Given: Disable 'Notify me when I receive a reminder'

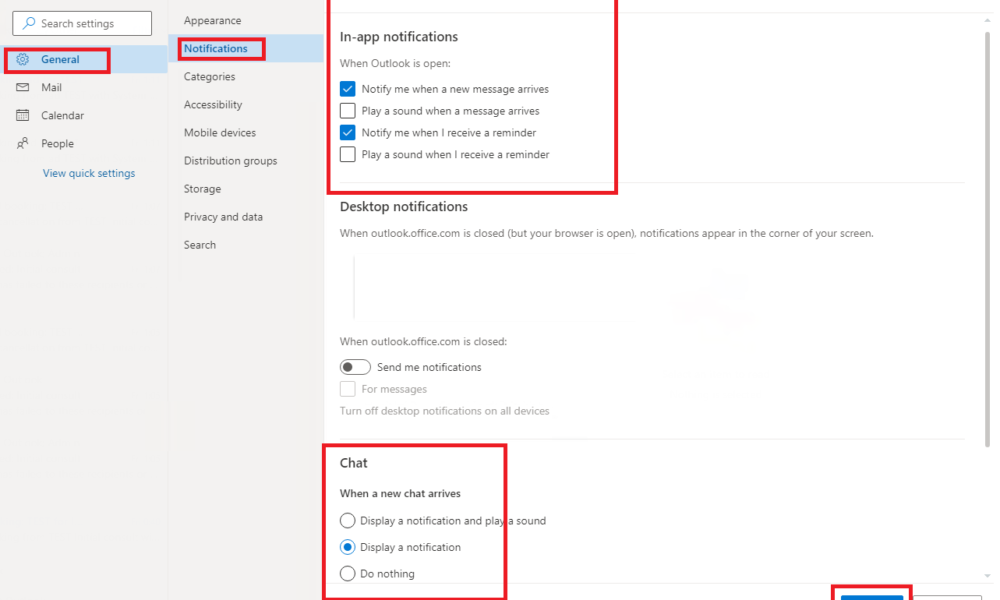Looking at the screenshot, I should [347, 132].
